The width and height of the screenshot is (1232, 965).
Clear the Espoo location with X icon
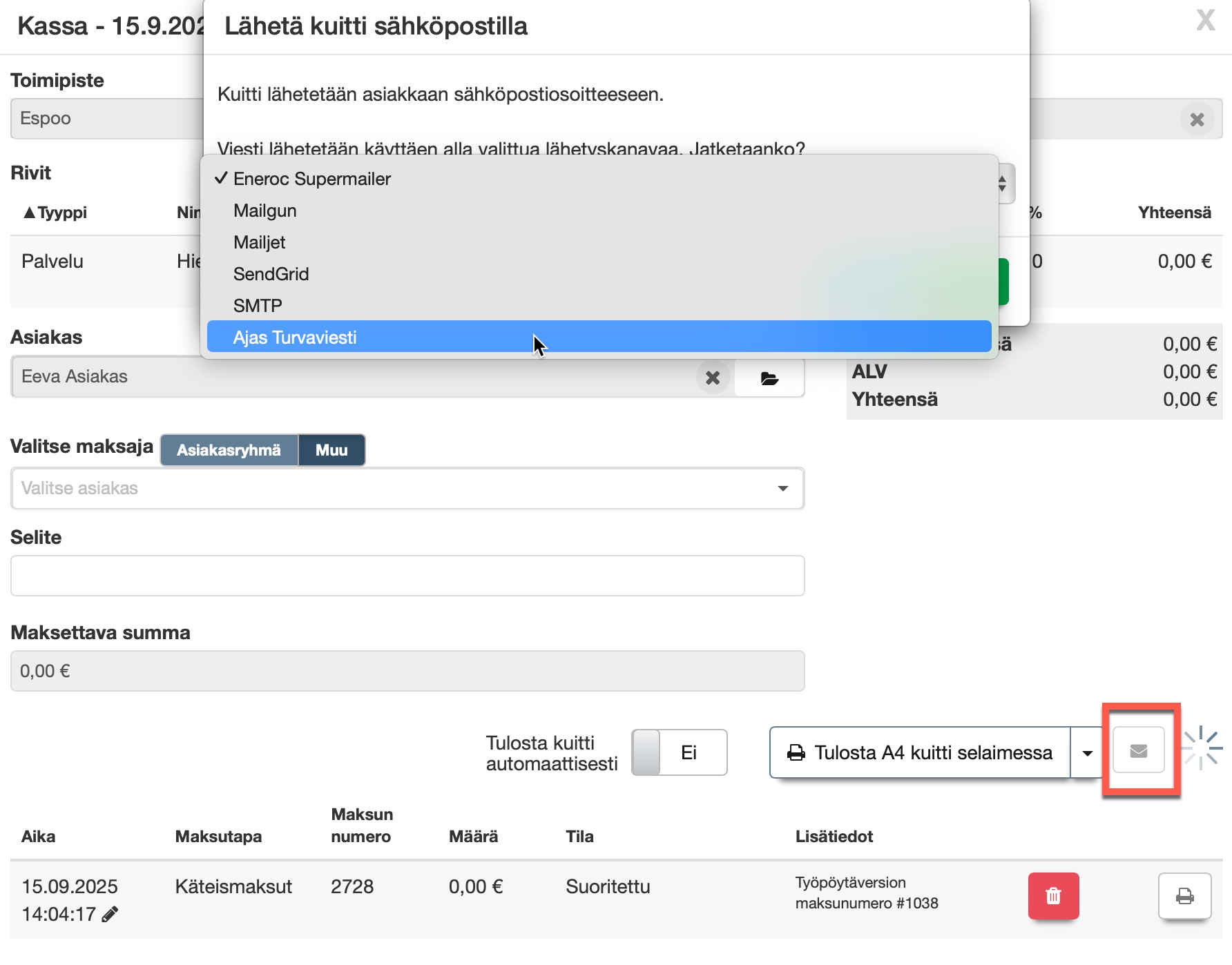1197,119
